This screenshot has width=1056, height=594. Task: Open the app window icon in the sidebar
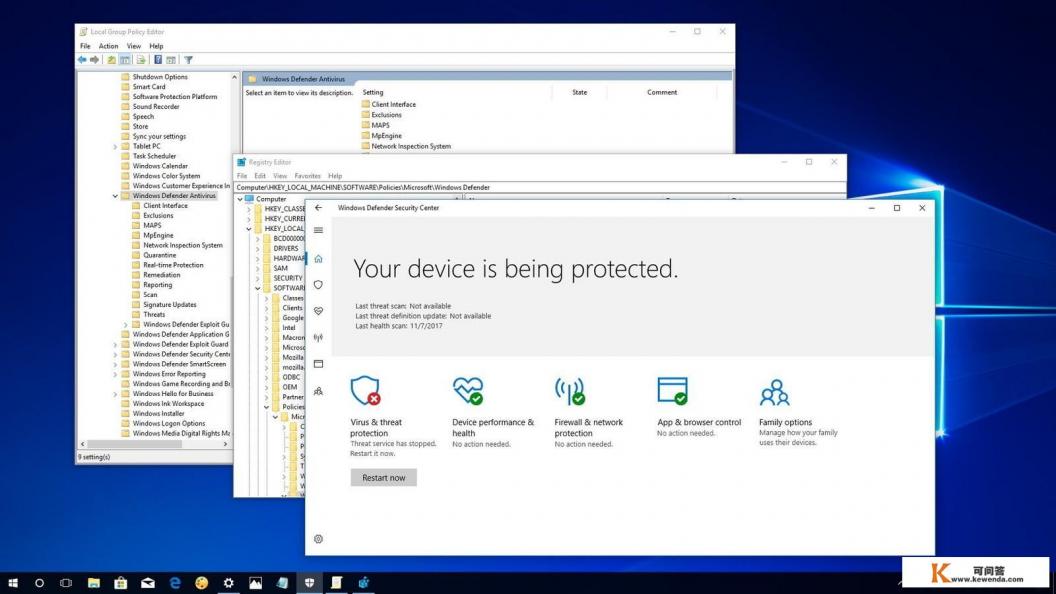(x=319, y=364)
